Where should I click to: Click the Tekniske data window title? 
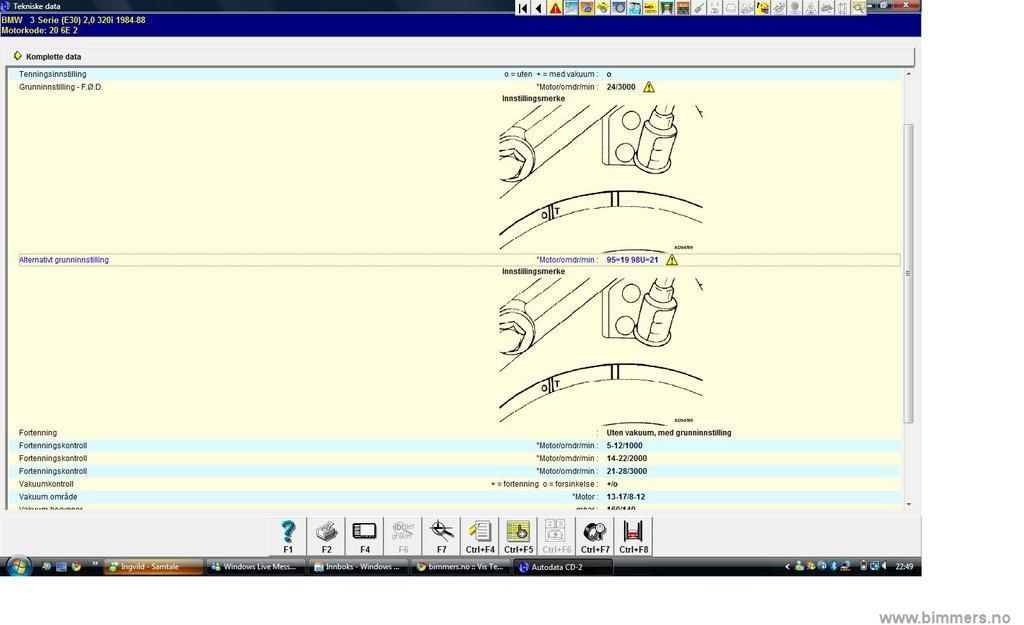[x=37, y=6]
